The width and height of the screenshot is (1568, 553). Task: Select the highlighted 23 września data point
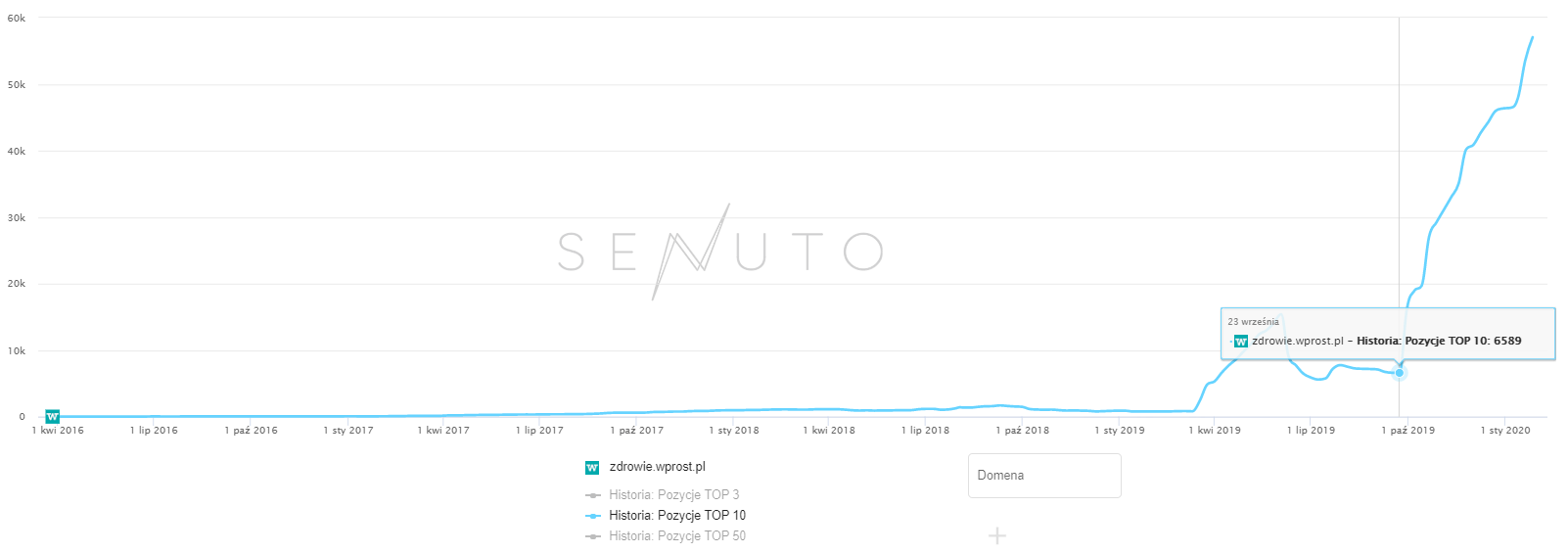tap(1400, 373)
